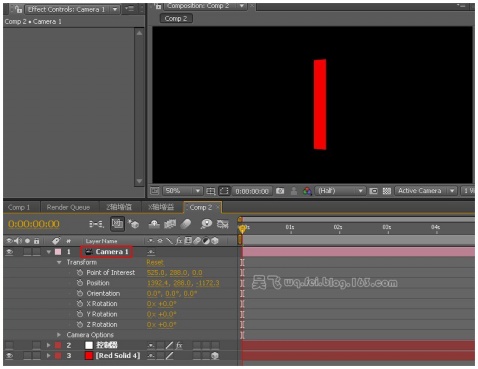The image size is (478, 369).
Task: Switch to the timeline tab left of Comp 2
Action: coord(161,207)
